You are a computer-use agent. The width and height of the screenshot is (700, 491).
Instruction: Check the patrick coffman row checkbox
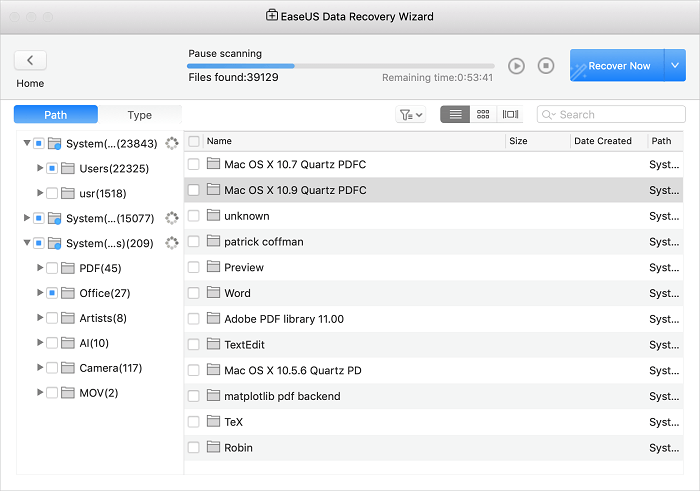point(194,241)
